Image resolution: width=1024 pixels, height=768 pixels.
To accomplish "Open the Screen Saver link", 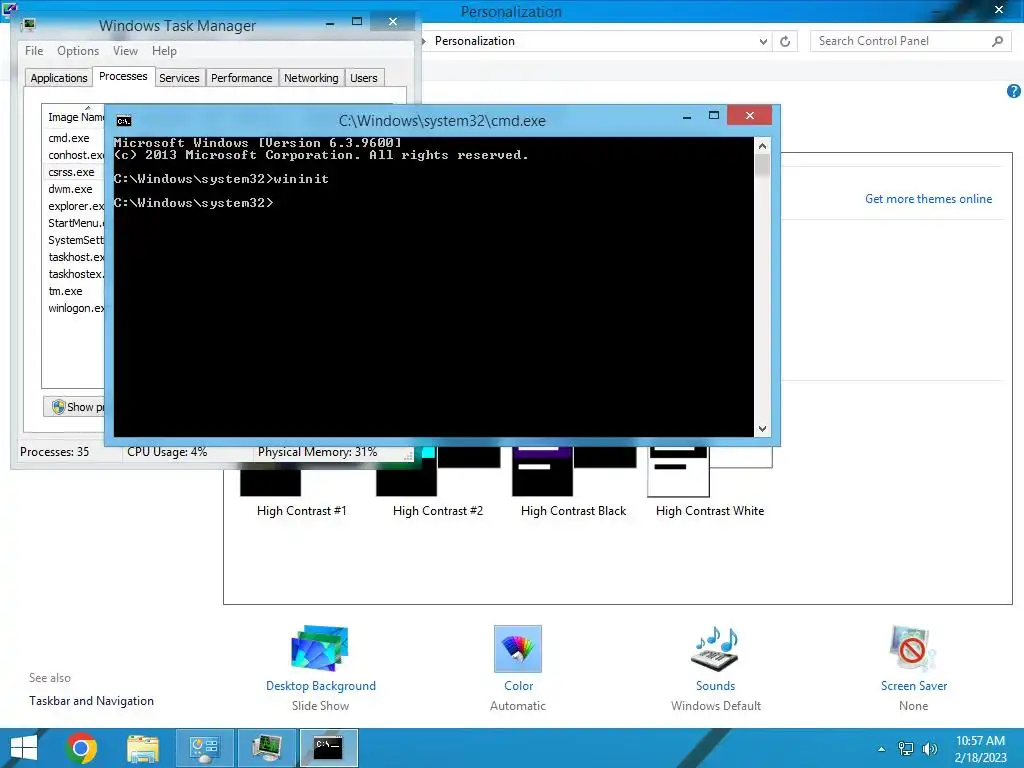I will [x=914, y=686].
